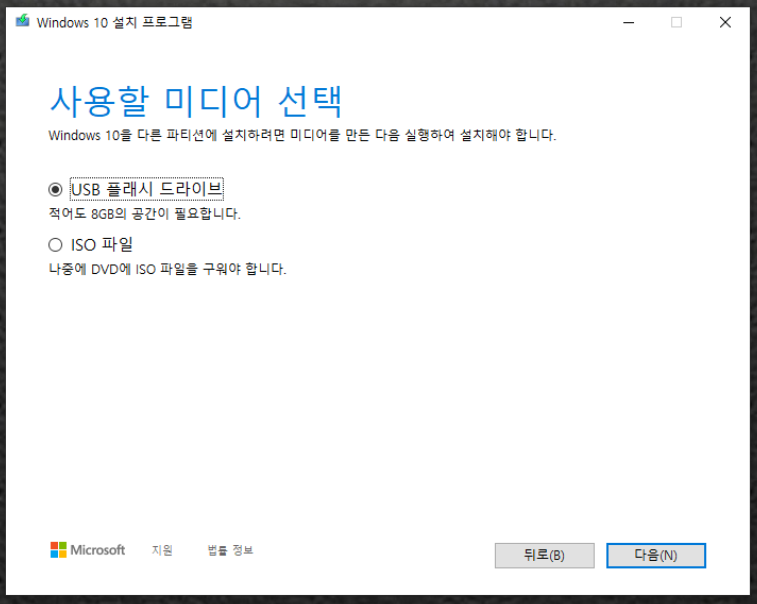The image size is (757, 604).
Task: Click the 사용할 미디어 선택 heading
Action: coord(196,102)
